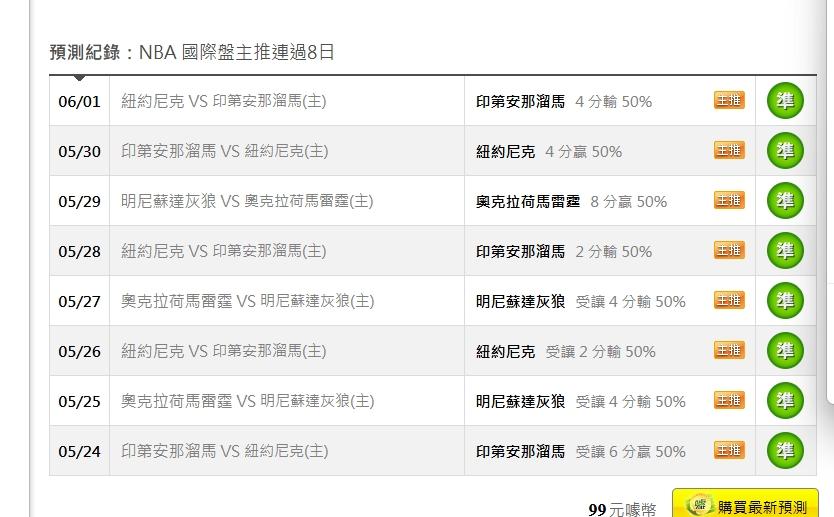Click the green 準 badge for 05/30

click(x=785, y=151)
